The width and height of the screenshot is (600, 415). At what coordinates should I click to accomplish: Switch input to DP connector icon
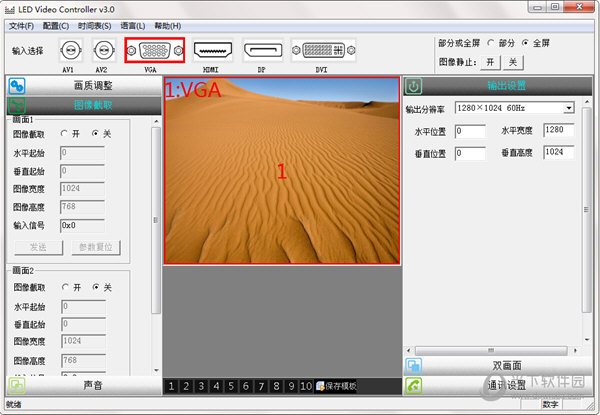[x=262, y=50]
